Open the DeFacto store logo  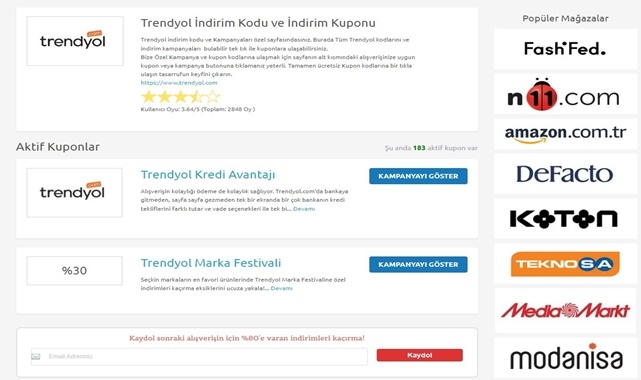pyautogui.click(x=565, y=174)
